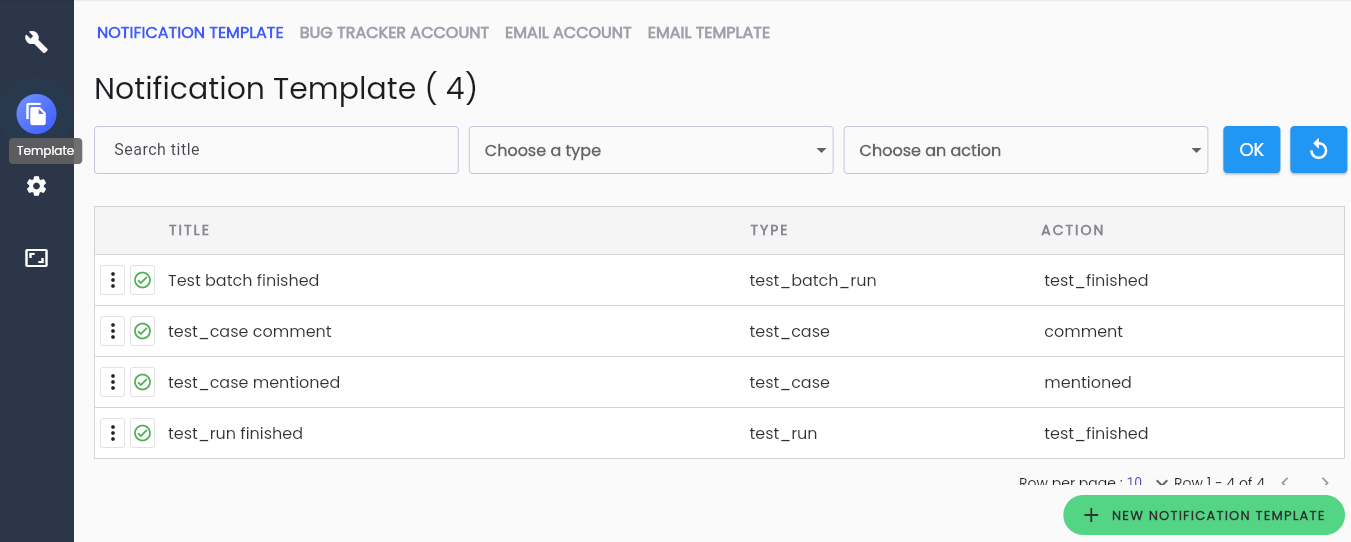Click the reset filters refresh button

[x=1318, y=150]
